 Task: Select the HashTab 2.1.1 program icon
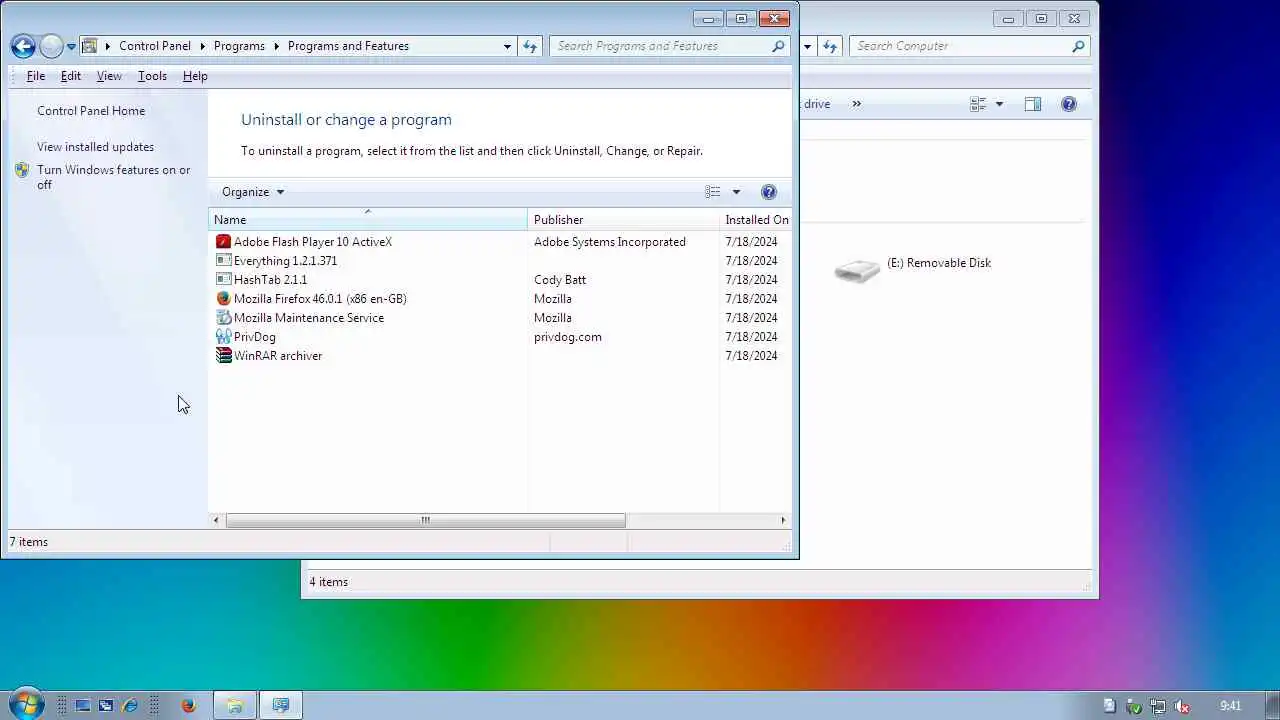223,280
